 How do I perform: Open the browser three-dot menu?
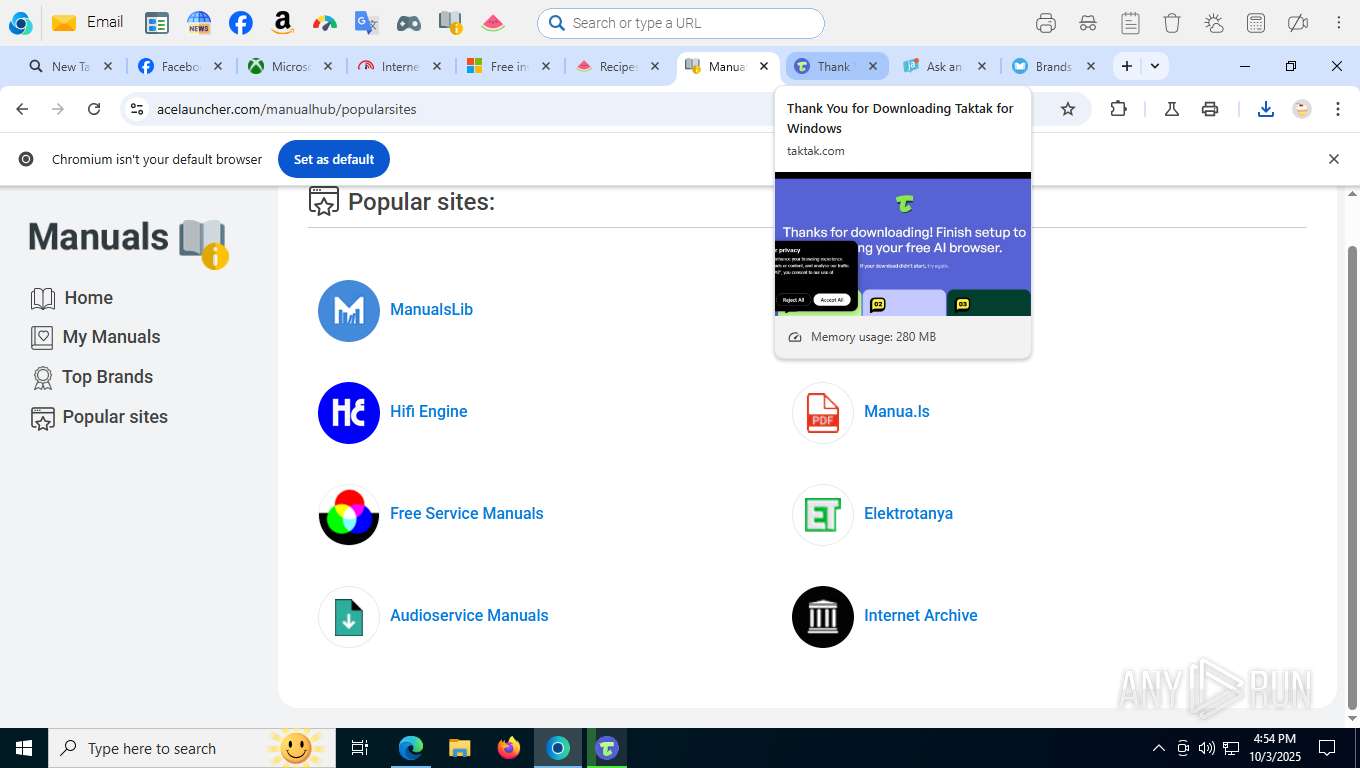[1338, 109]
